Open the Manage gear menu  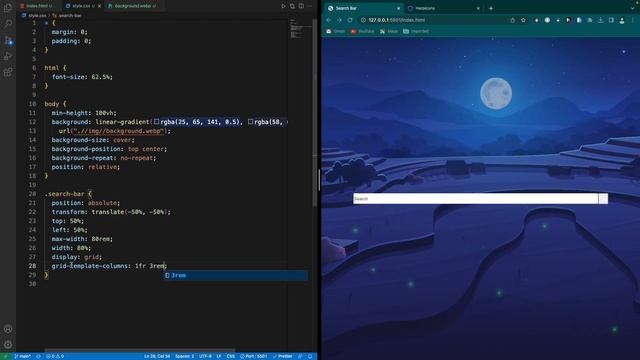pyautogui.click(x=8, y=344)
